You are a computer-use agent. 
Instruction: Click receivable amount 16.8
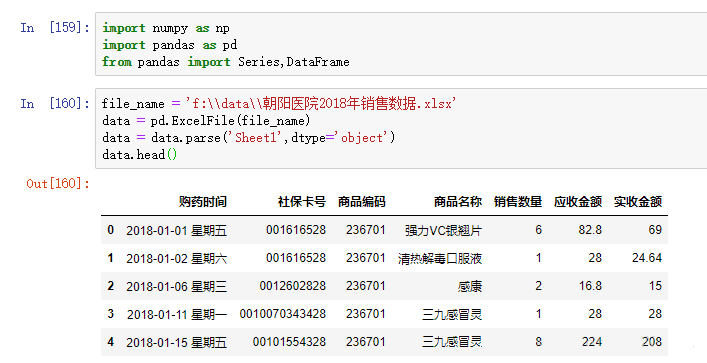point(590,286)
